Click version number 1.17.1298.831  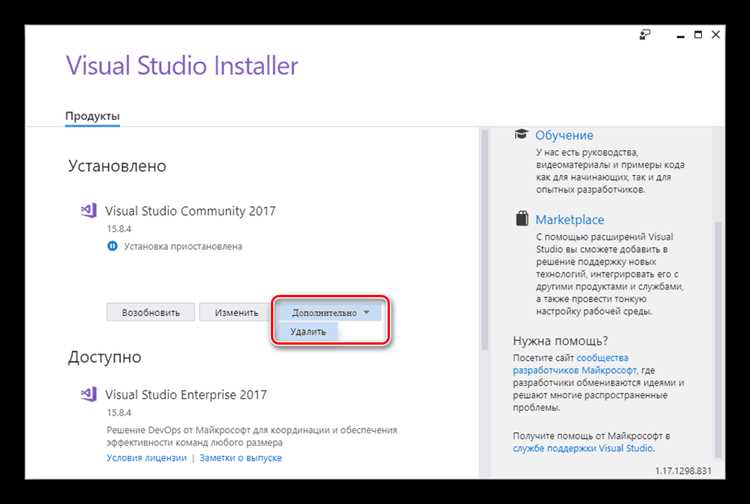684,471
